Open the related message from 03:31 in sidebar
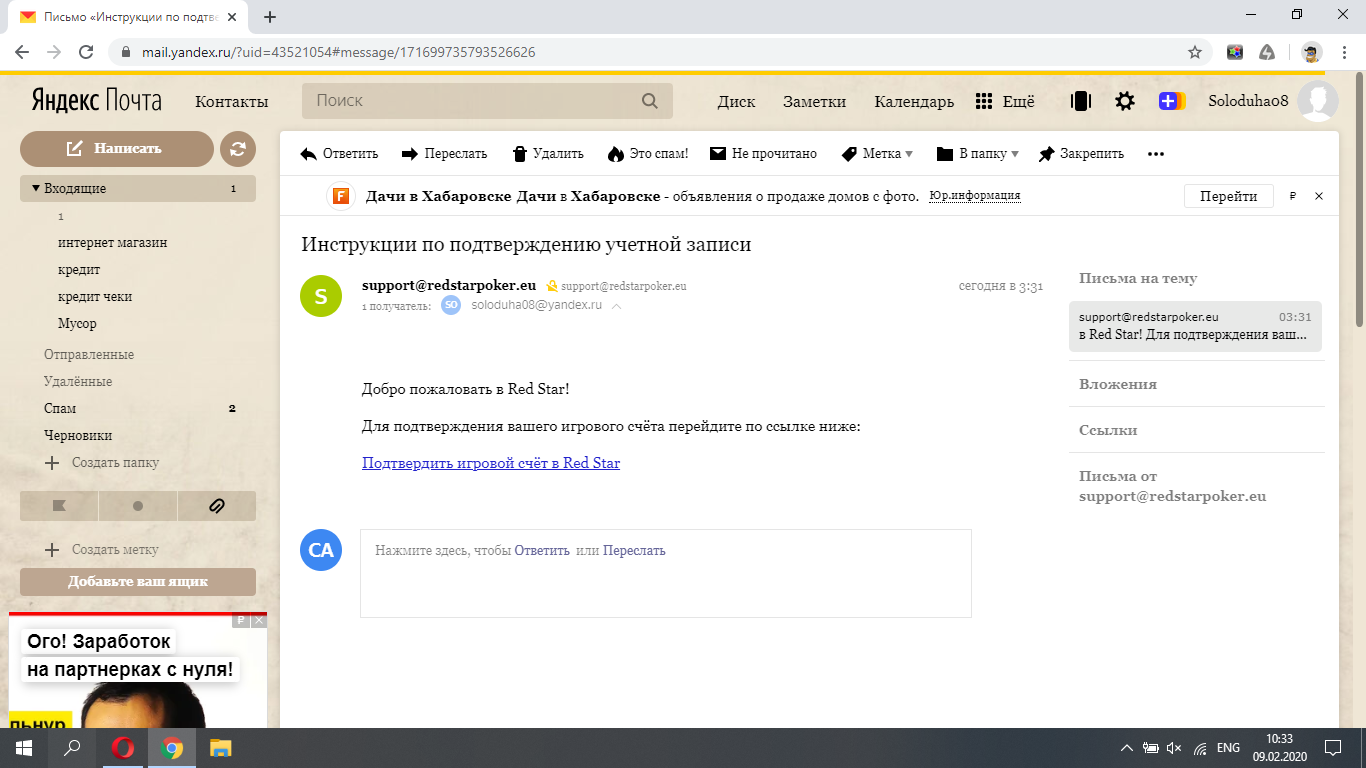 point(1195,326)
